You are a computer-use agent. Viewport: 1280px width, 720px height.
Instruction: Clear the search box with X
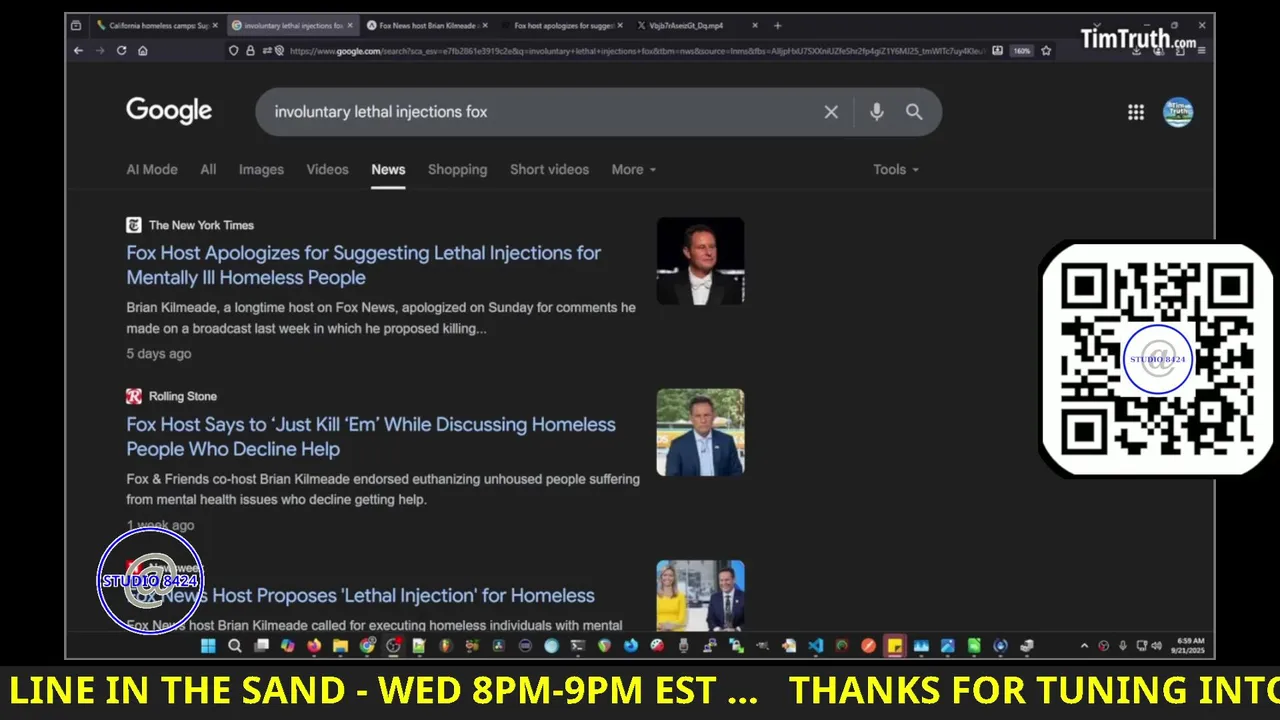tap(831, 112)
